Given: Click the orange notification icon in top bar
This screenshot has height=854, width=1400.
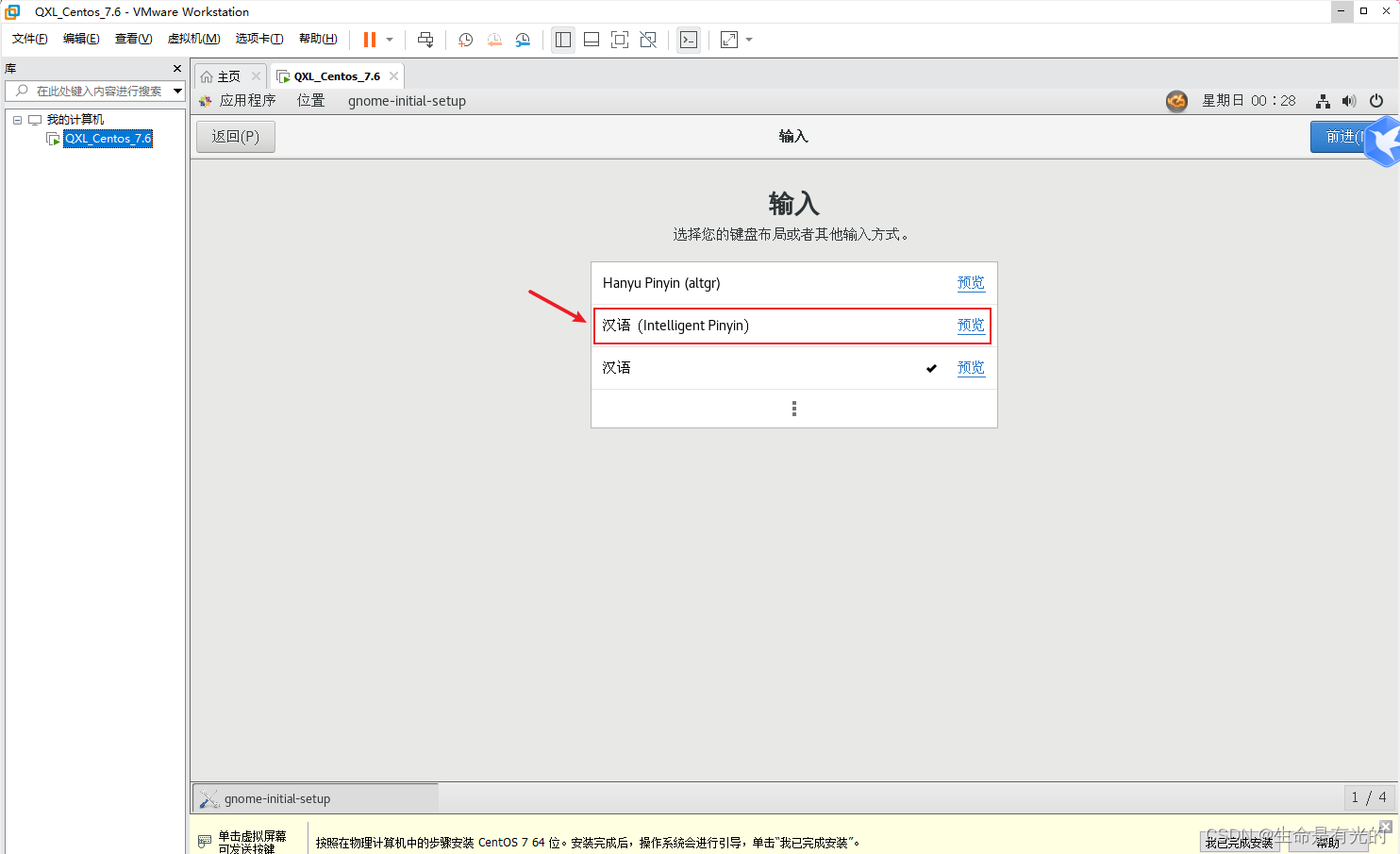Looking at the screenshot, I should 1176,101.
